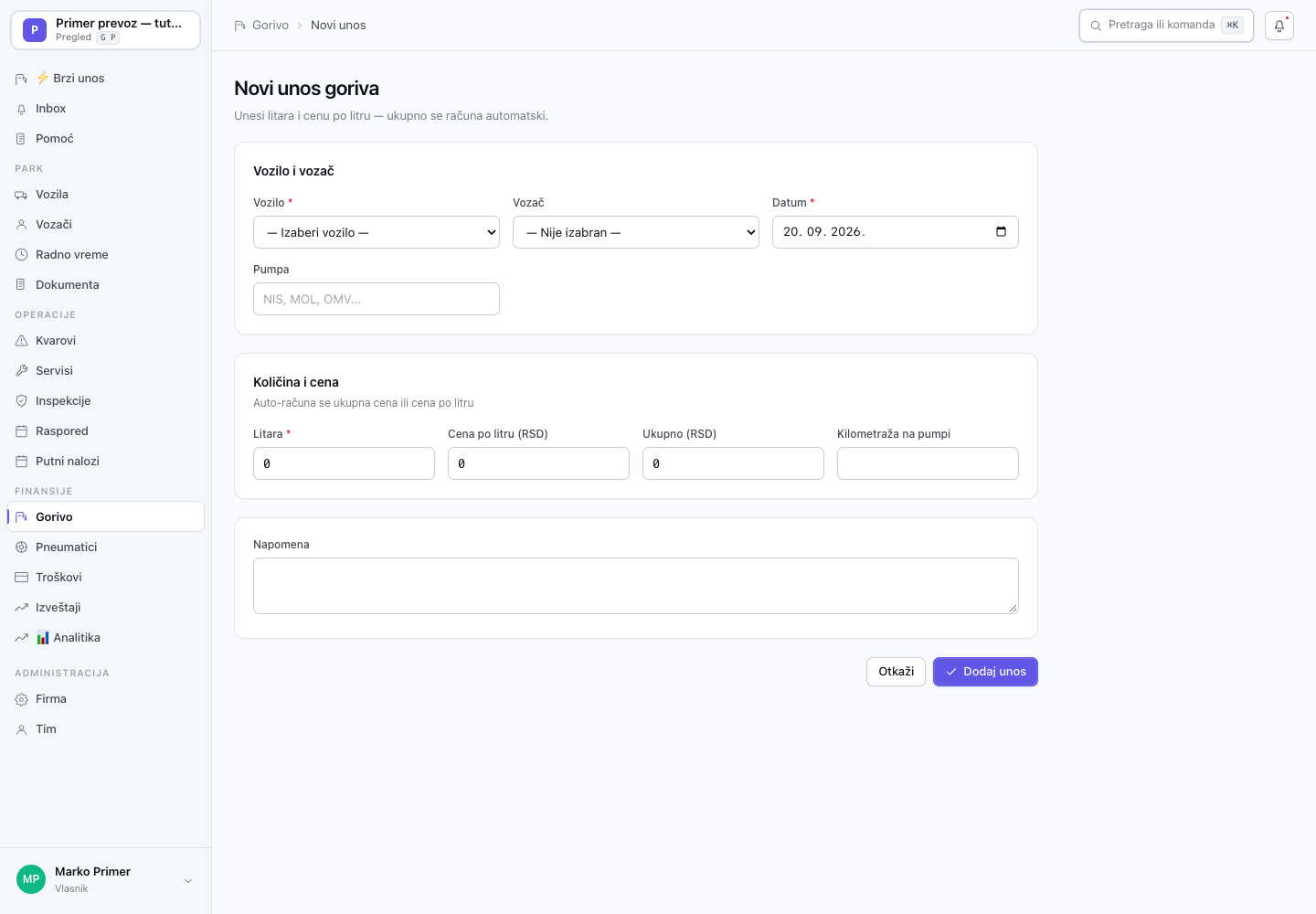
Task: Click the Kilometraža na pumpi field
Action: click(928, 463)
